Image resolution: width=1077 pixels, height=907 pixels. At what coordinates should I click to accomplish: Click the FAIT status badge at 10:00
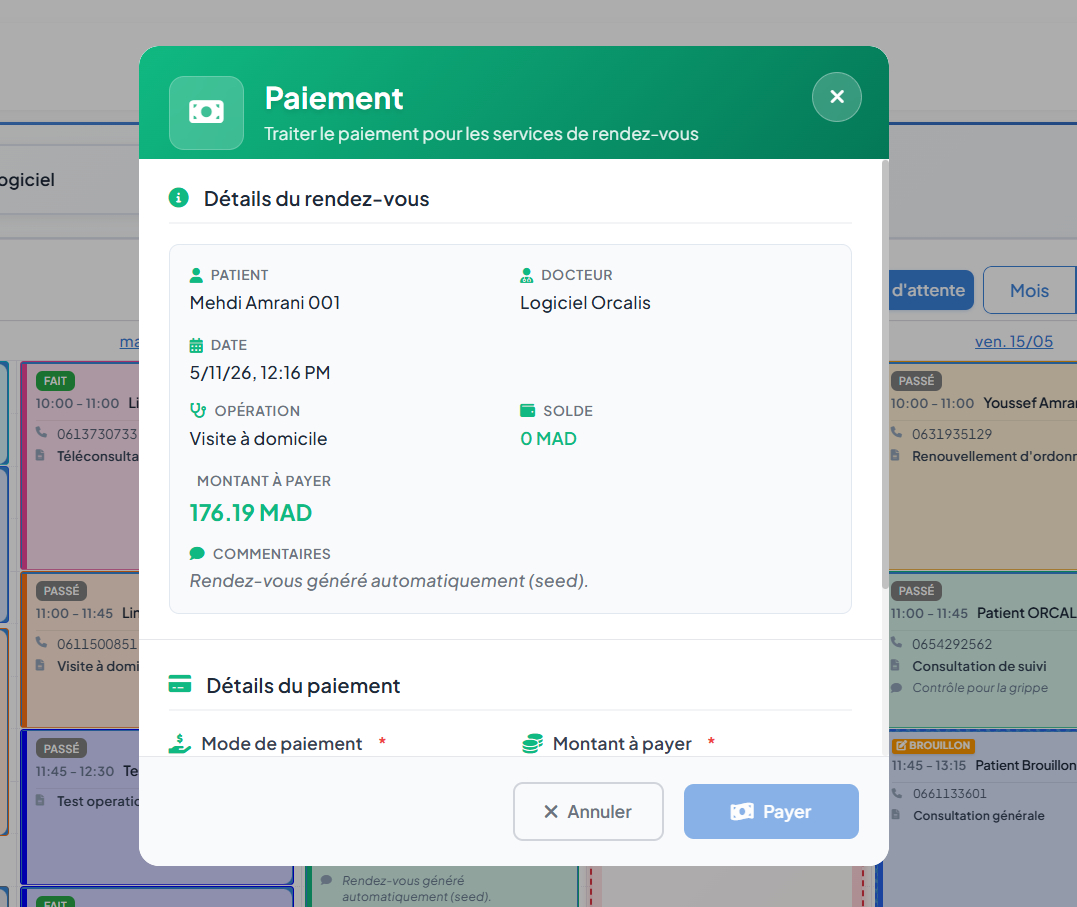coord(55,381)
